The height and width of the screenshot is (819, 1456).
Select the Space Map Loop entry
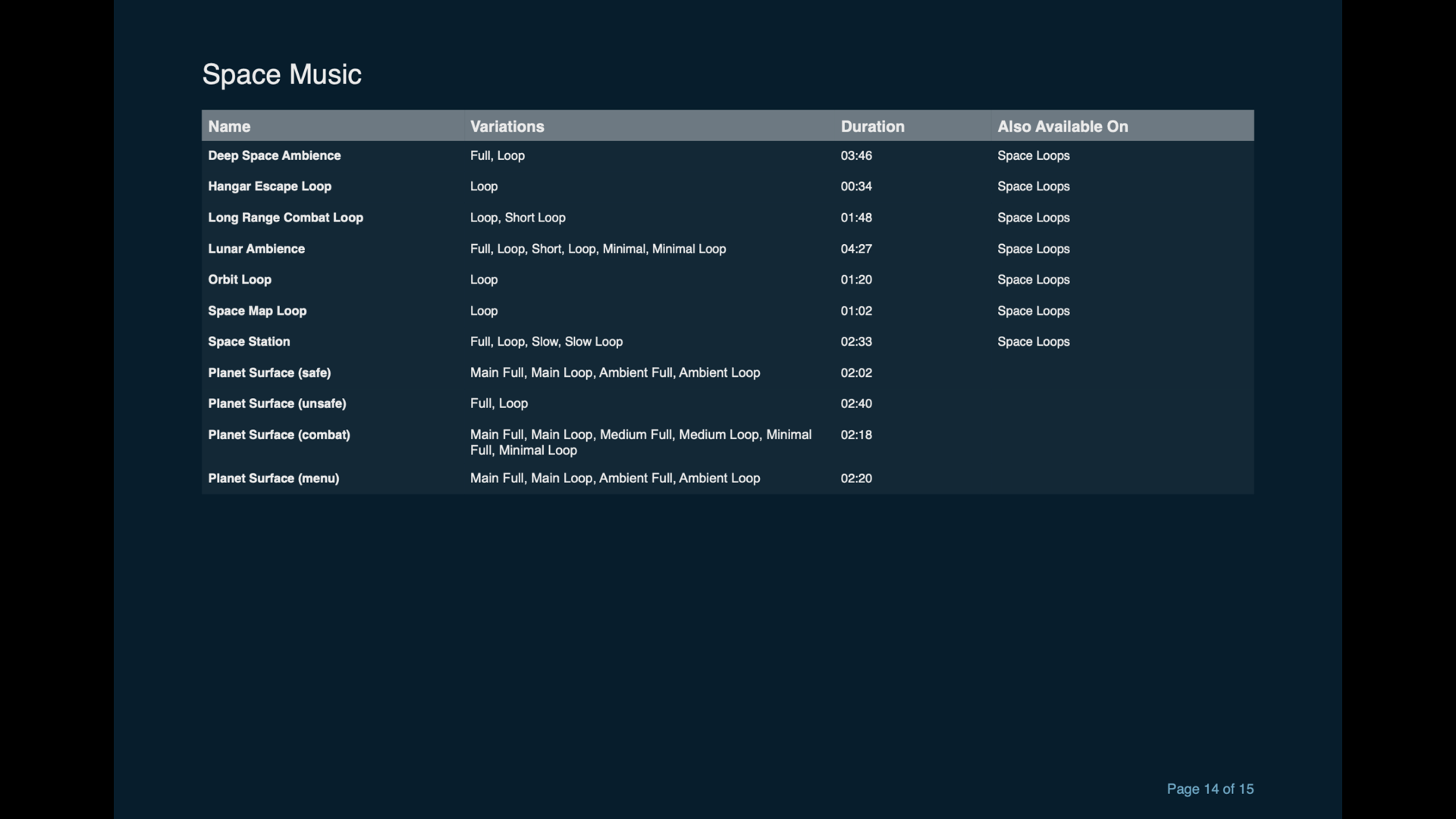pyautogui.click(x=257, y=311)
